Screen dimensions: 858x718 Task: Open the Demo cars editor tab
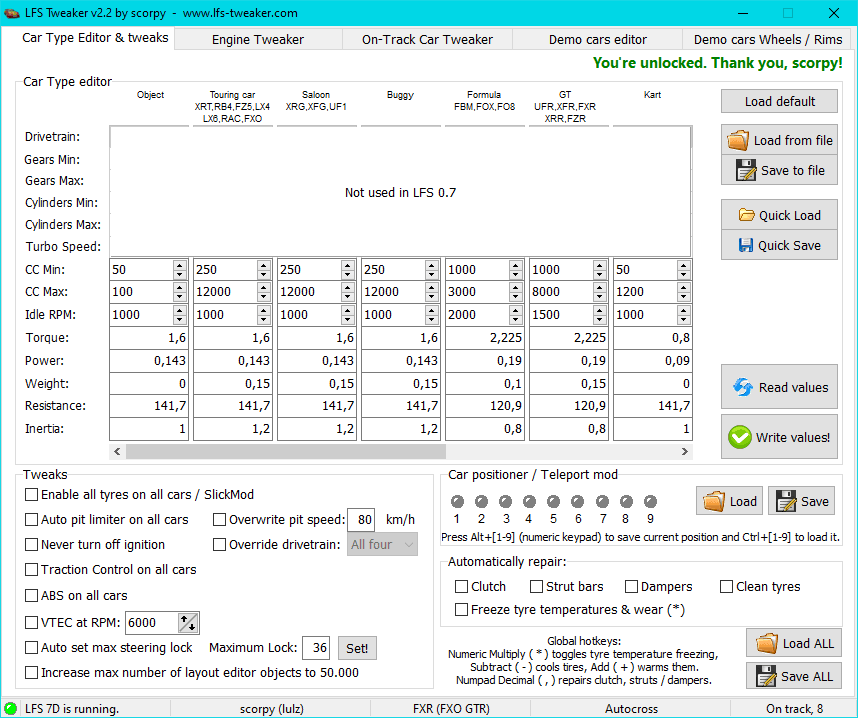pos(597,39)
